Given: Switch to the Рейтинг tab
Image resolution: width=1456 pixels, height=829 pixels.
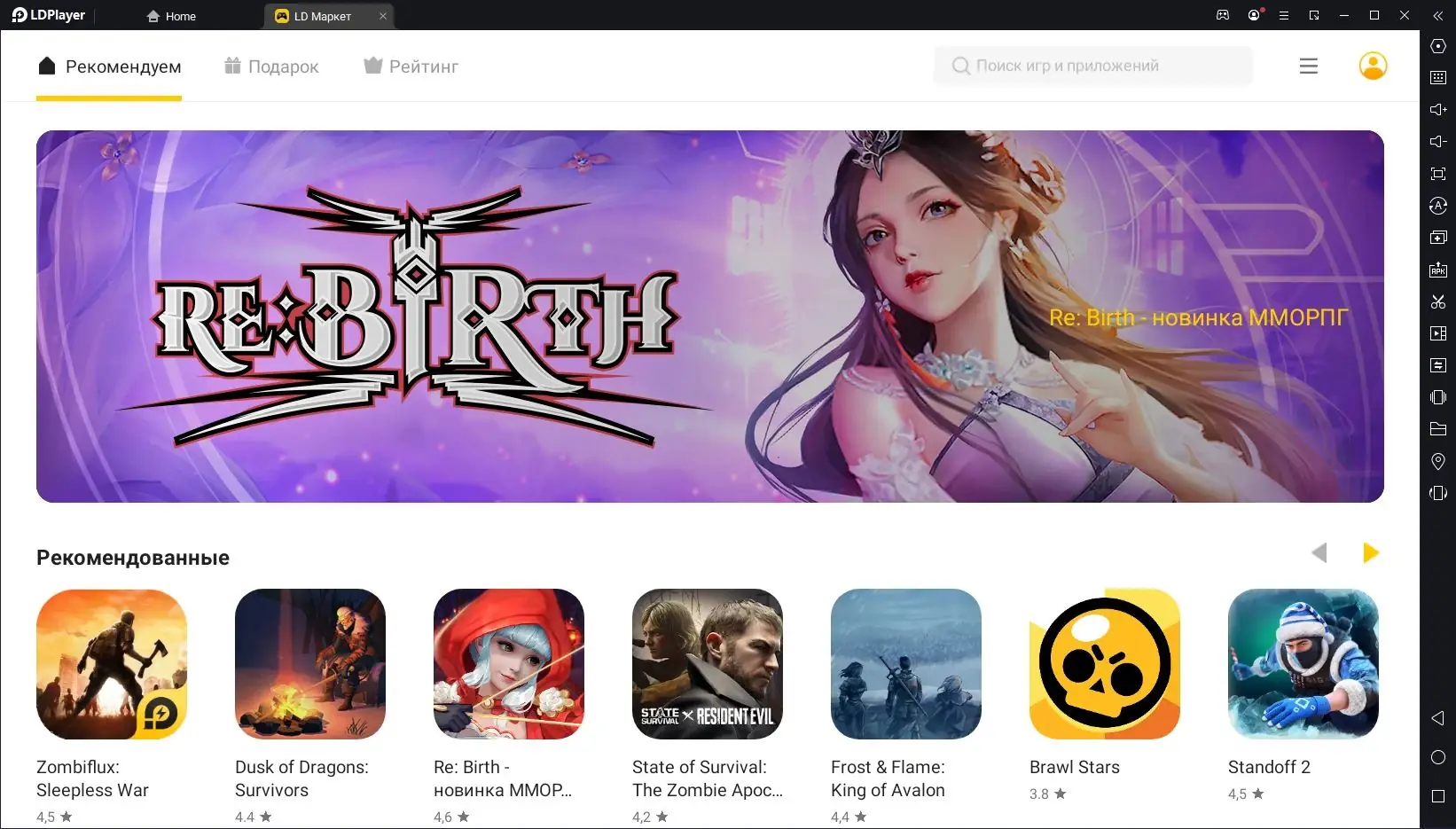Looking at the screenshot, I should (x=411, y=66).
